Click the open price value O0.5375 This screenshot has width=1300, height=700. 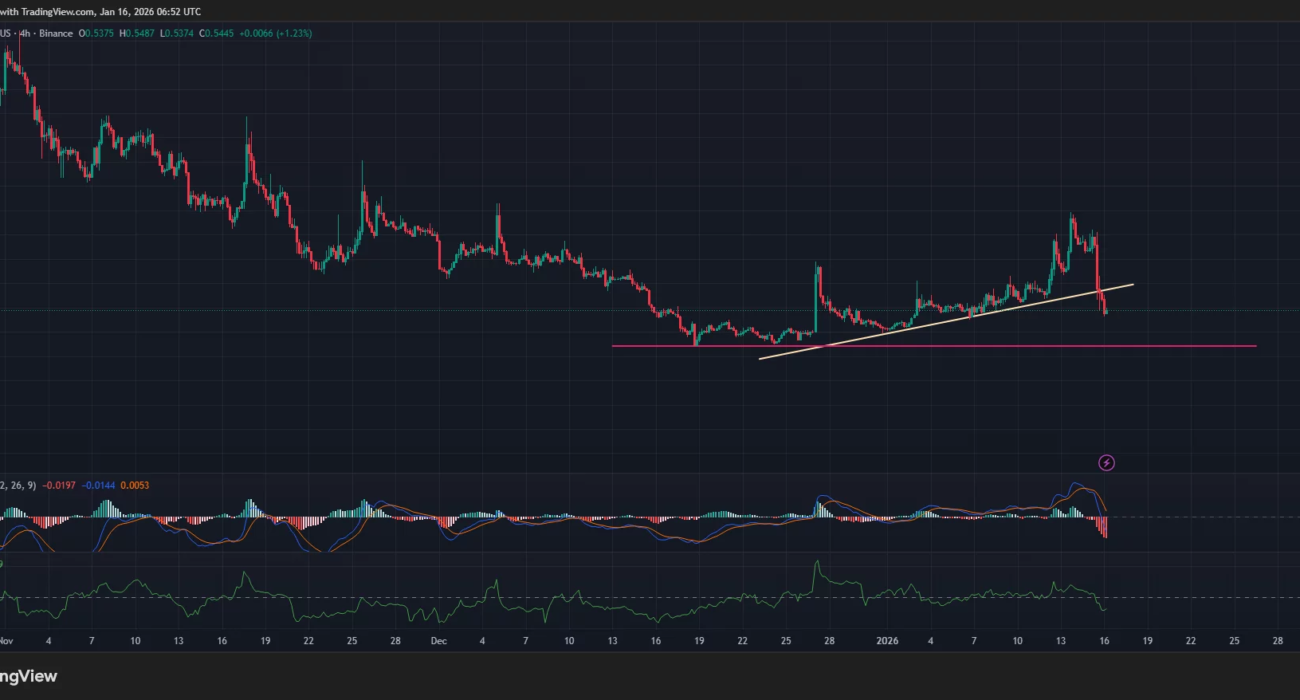[98, 33]
